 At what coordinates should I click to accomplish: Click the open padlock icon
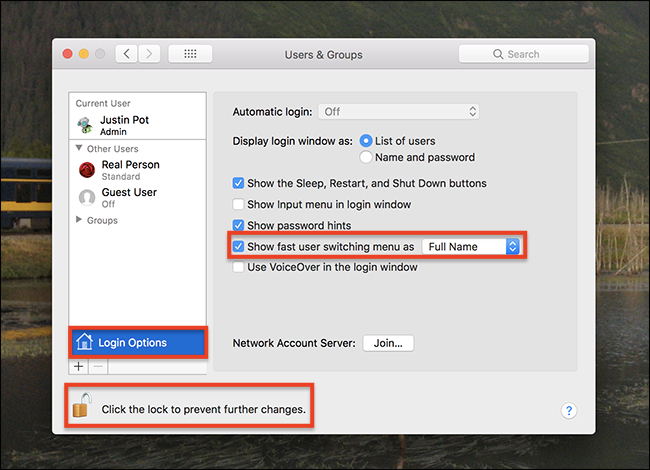coord(82,405)
